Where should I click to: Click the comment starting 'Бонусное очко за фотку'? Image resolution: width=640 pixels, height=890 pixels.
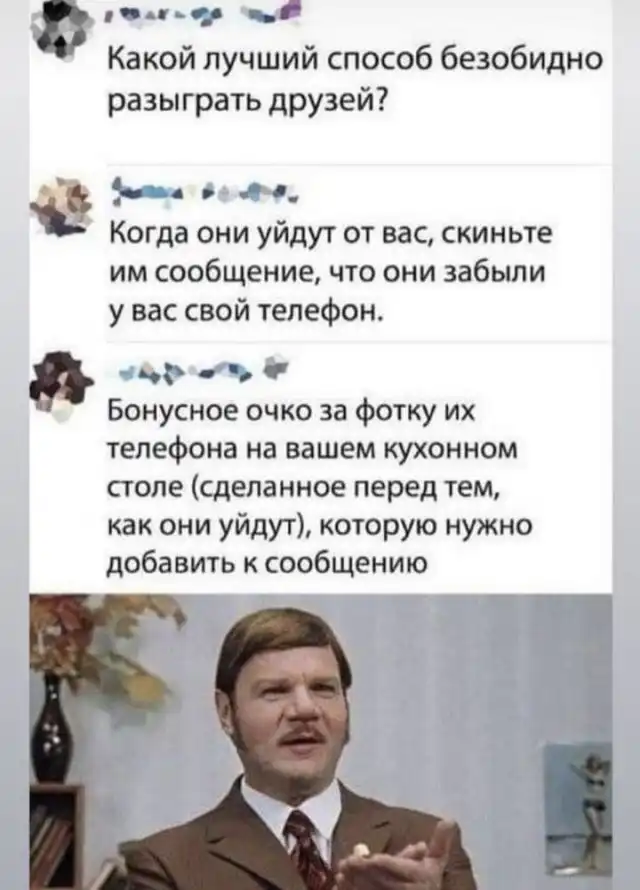pos(321,486)
